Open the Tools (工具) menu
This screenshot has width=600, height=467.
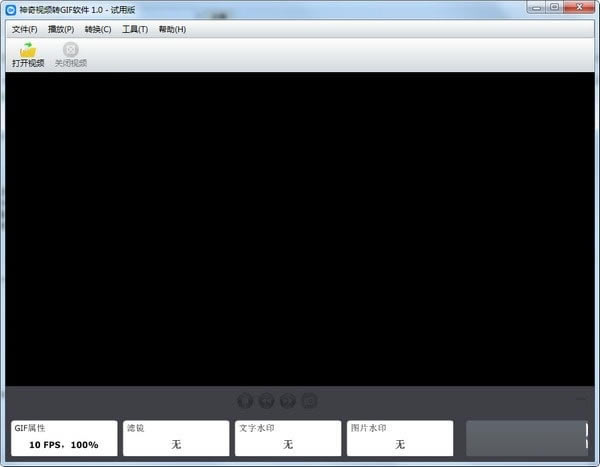135,29
